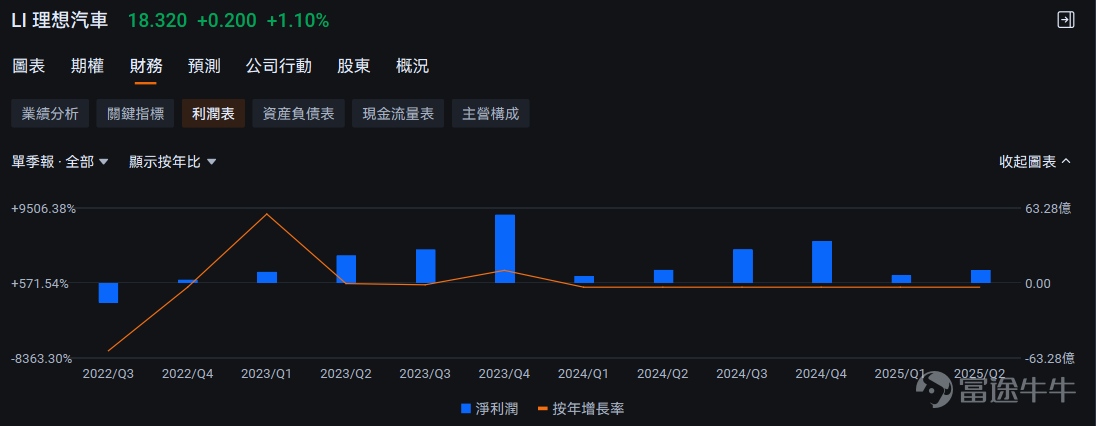Select the 利潤表 button
The image size is (1096, 426).
click(213, 113)
